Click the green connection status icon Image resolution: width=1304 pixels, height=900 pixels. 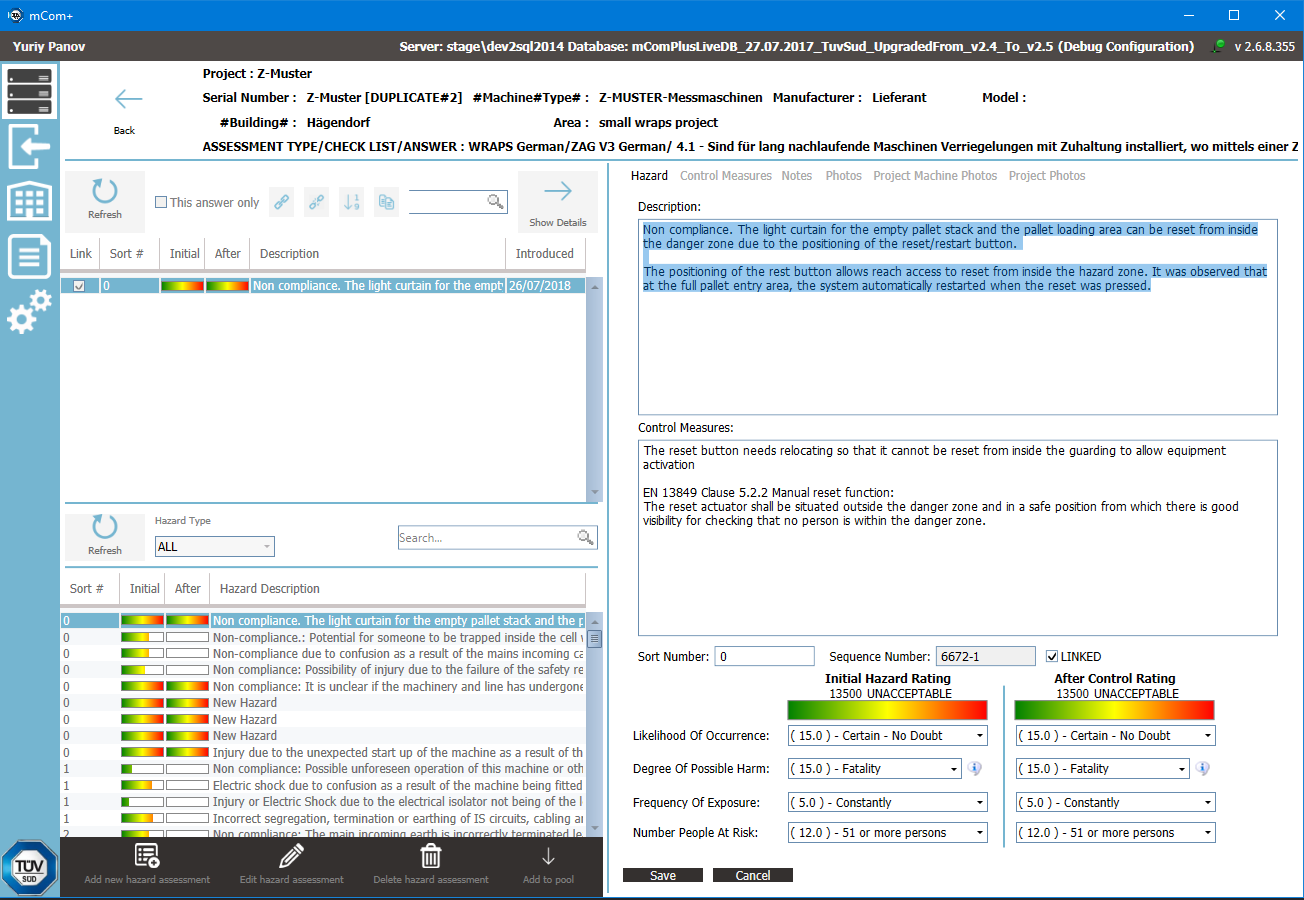(x=1218, y=46)
